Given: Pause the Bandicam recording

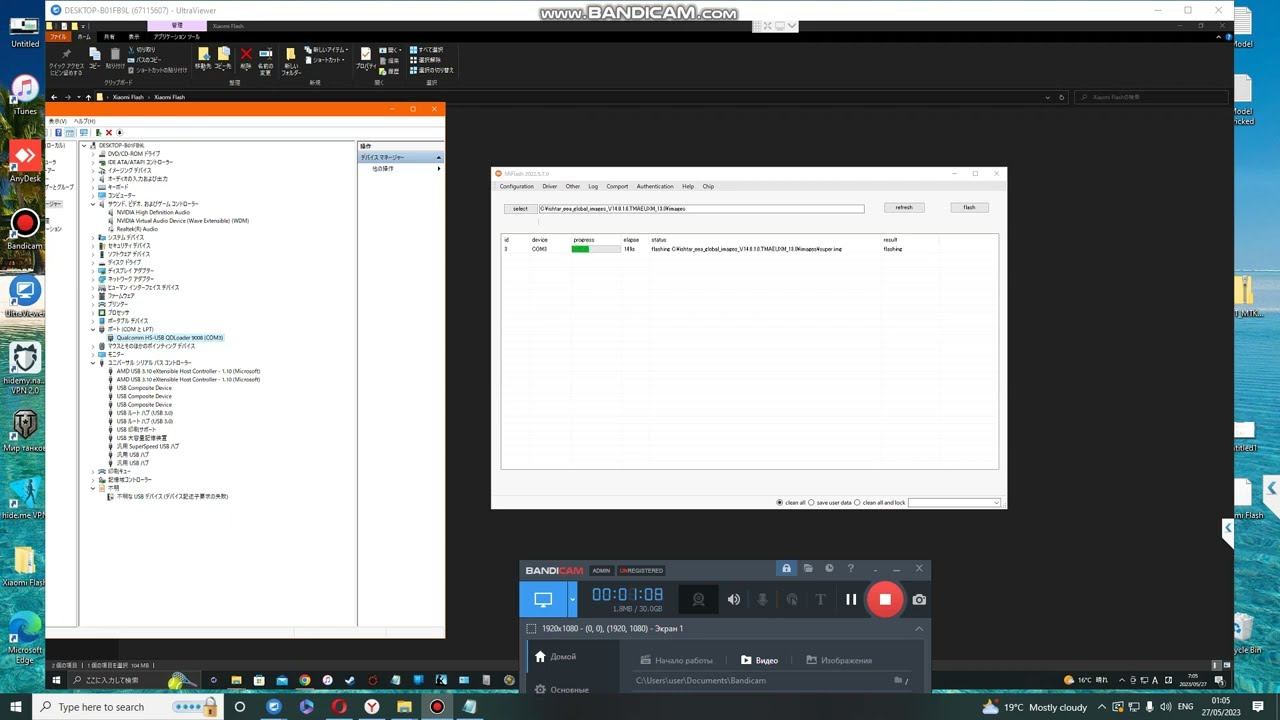Looking at the screenshot, I should (x=851, y=599).
